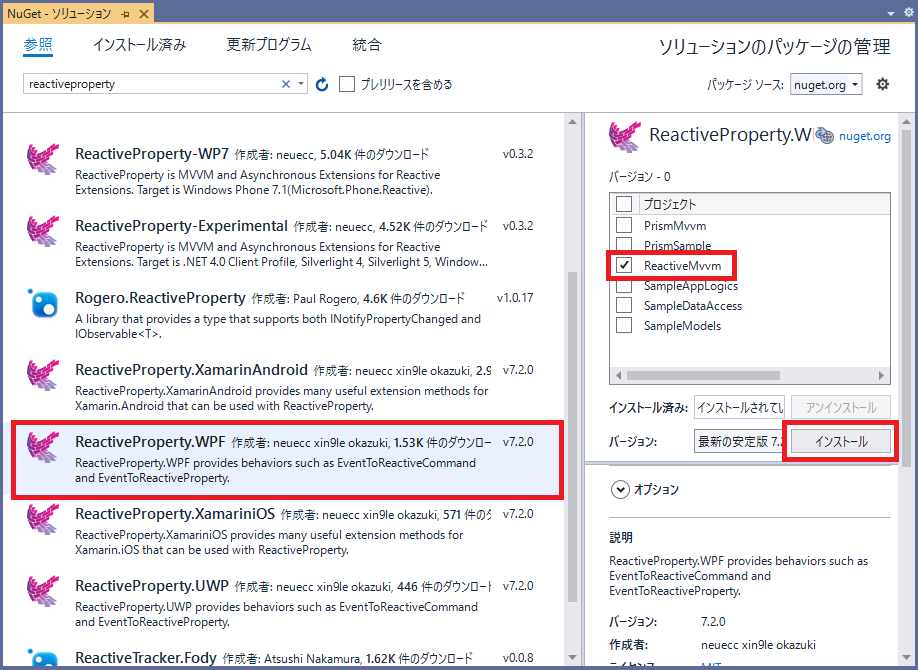Open NuGet settings gear icon
The height and width of the screenshot is (670, 918).
pyautogui.click(x=882, y=84)
